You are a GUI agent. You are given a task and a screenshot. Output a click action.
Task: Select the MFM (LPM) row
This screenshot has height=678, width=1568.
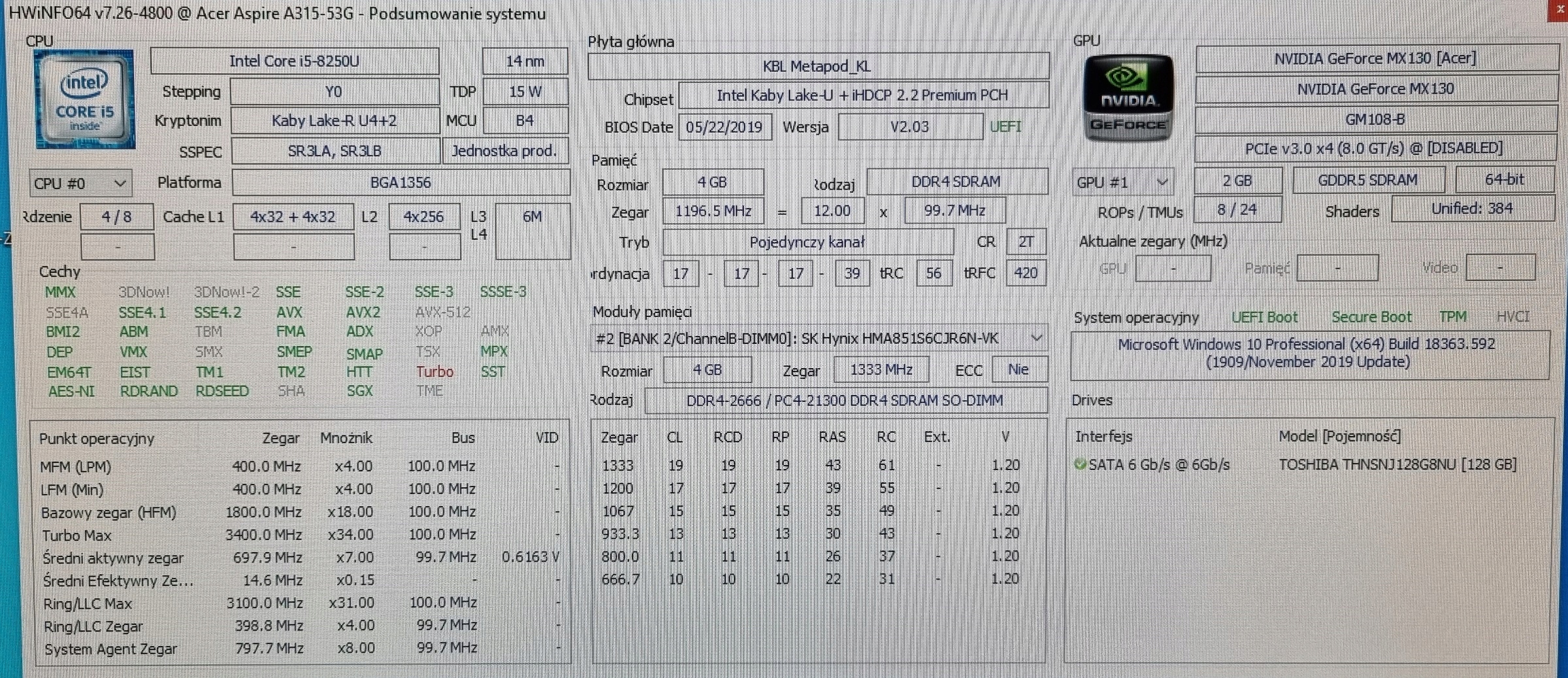click(301, 466)
